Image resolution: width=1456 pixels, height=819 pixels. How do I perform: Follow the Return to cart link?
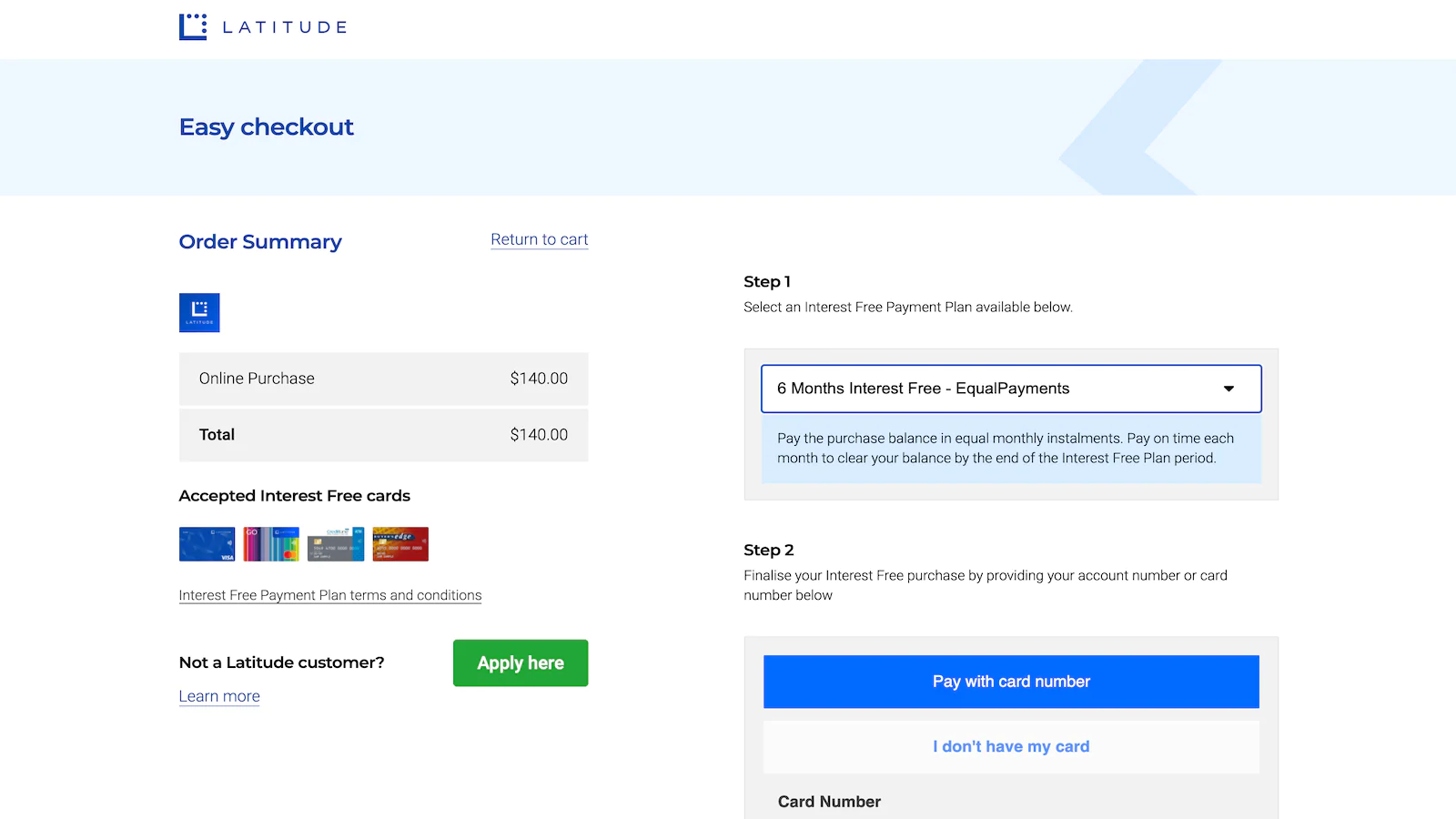(x=540, y=239)
